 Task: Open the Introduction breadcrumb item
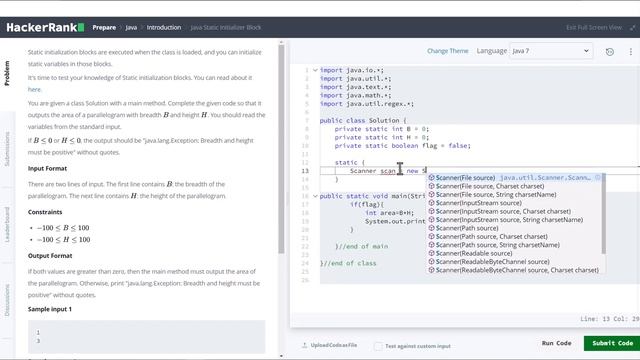coord(164,27)
